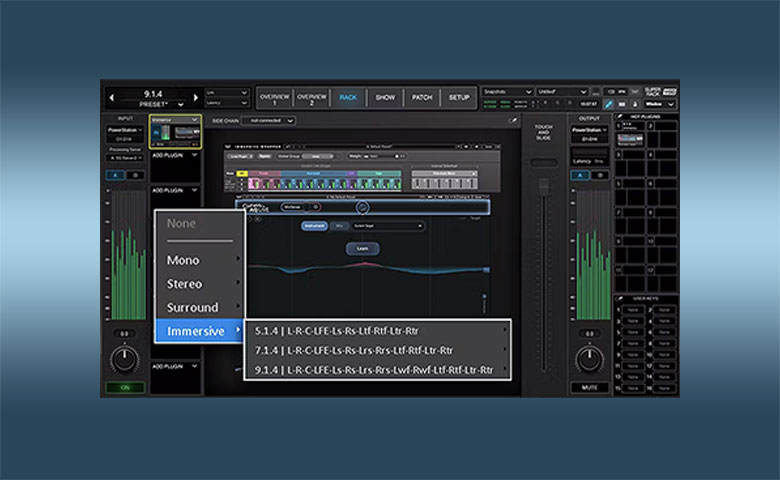Click the pencil icon beside User Keys
Screen dimensions: 780x480
point(620,298)
